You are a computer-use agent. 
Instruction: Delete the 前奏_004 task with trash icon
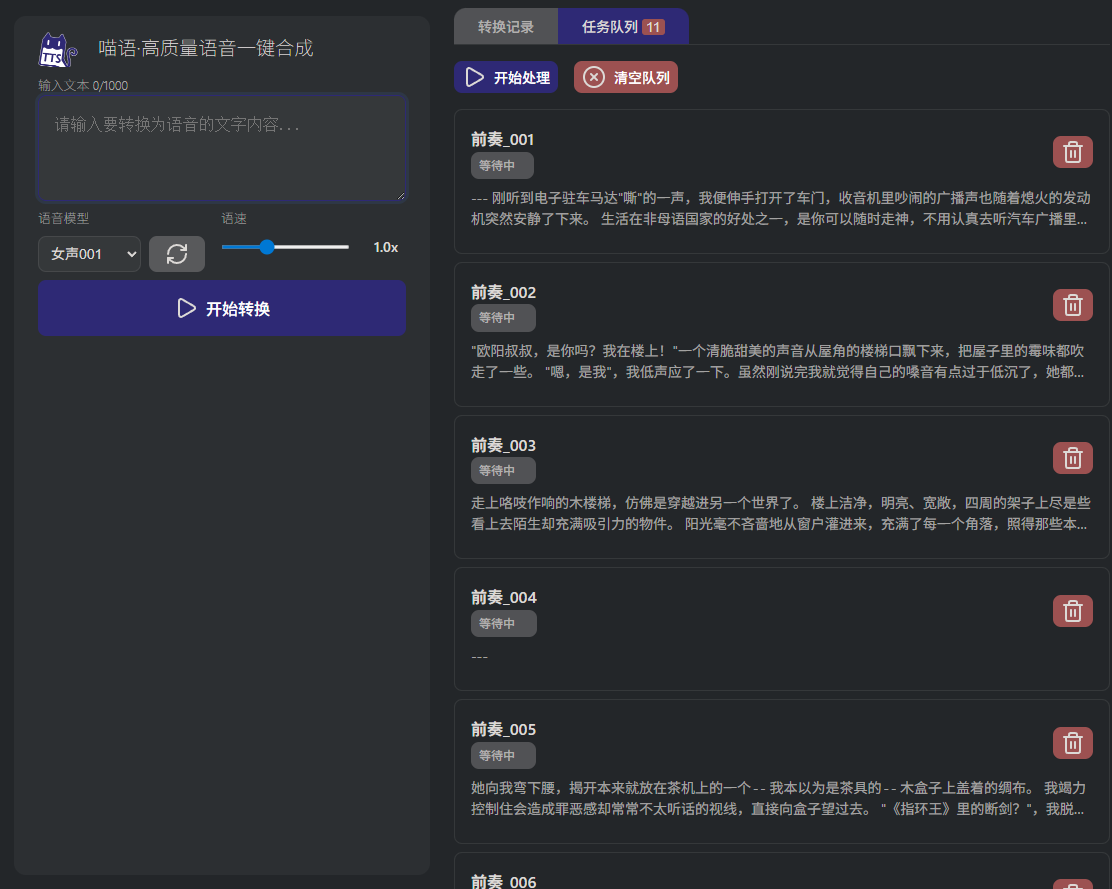pyautogui.click(x=1072, y=611)
